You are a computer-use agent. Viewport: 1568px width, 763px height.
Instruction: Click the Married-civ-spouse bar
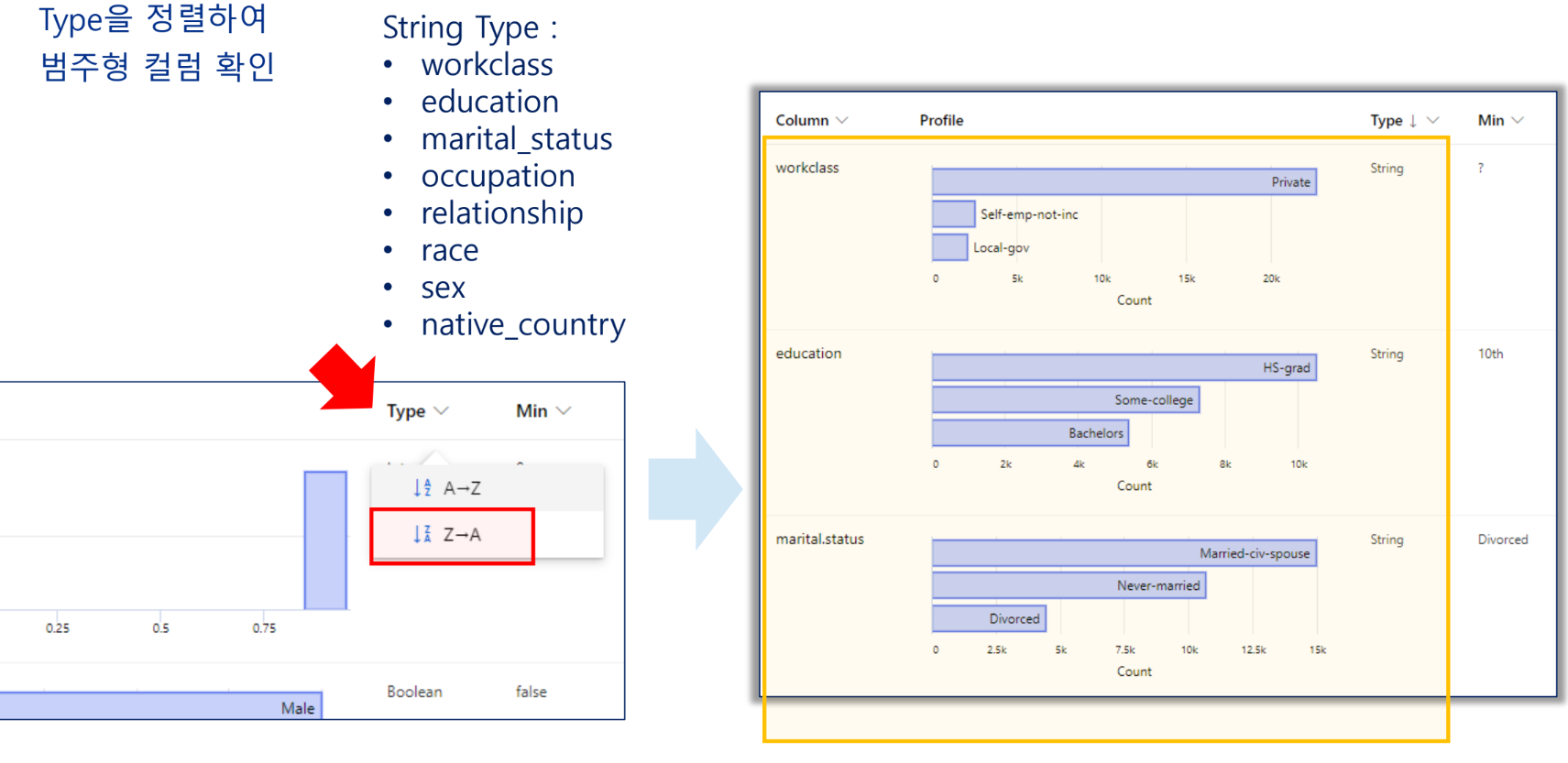click(1124, 553)
